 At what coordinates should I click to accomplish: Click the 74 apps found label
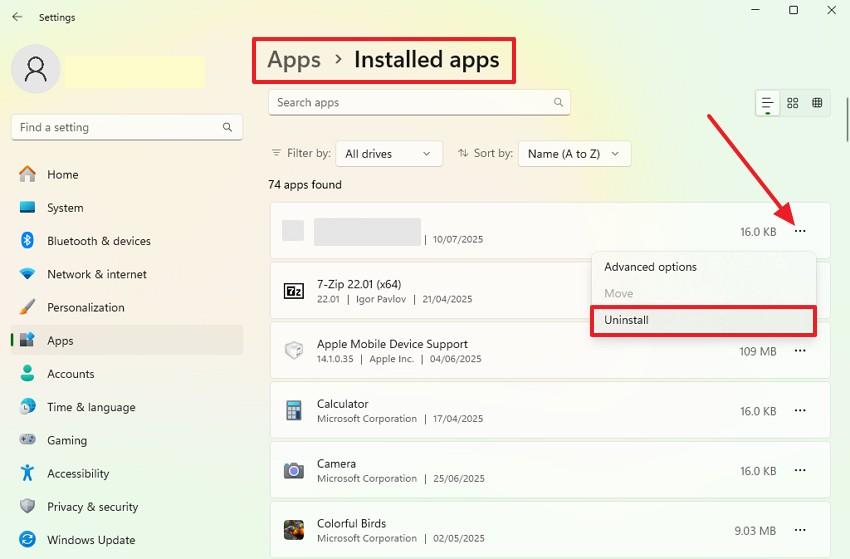click(305, 185)
